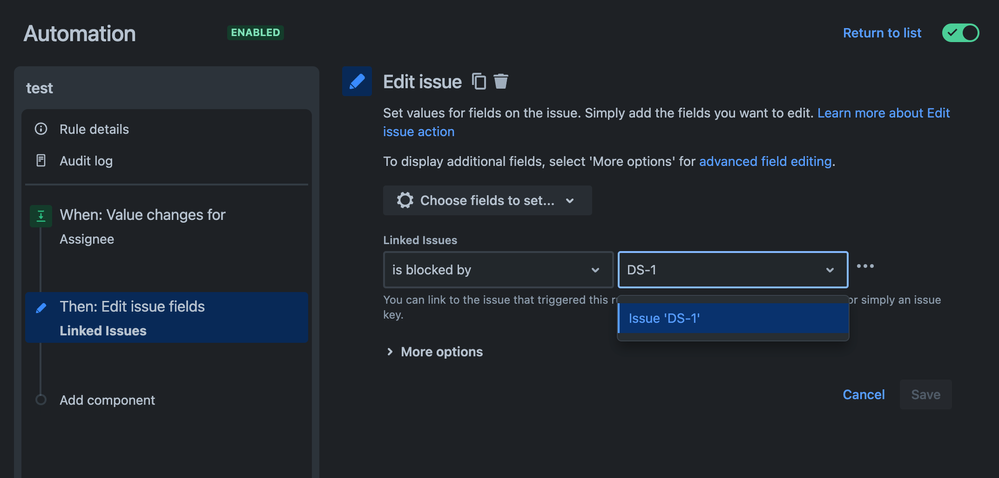Open the 'is blocked by' link type dropdown
999x478 pixels.
click(x=497, y=270)
